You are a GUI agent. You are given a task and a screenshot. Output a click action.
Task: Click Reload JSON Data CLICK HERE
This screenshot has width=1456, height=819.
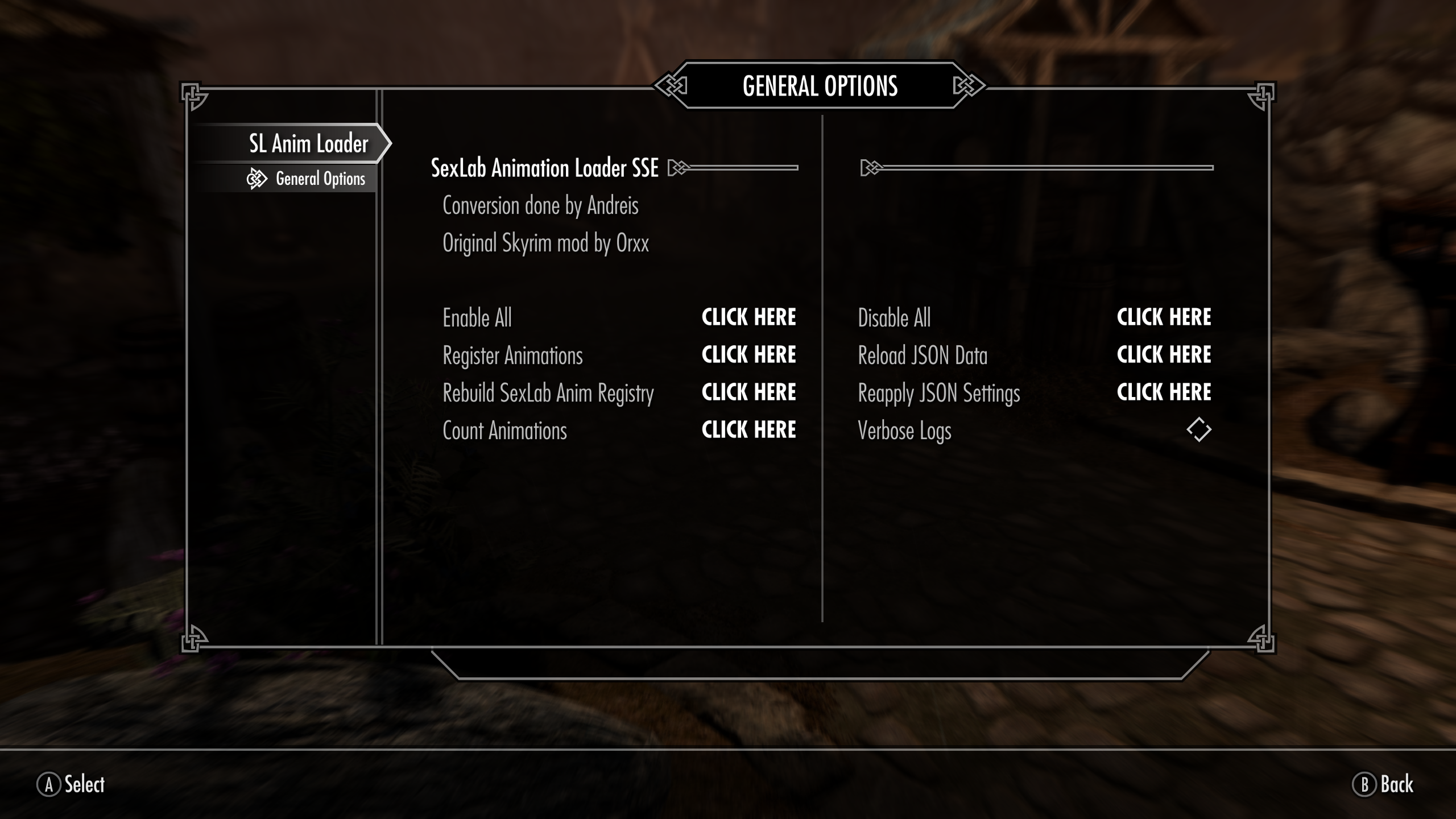pos(1163,354)
